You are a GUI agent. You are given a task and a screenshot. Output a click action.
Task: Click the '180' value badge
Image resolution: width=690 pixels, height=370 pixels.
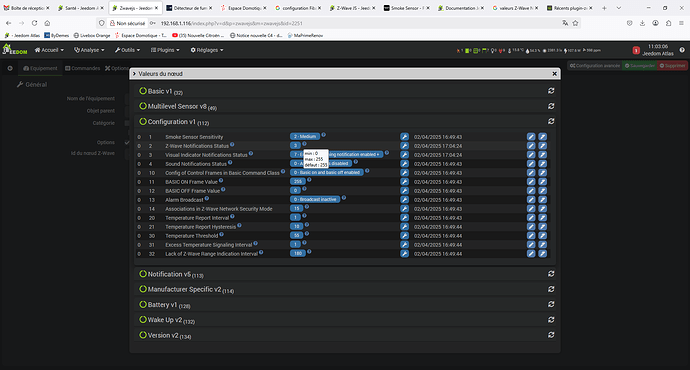[298, 253]
